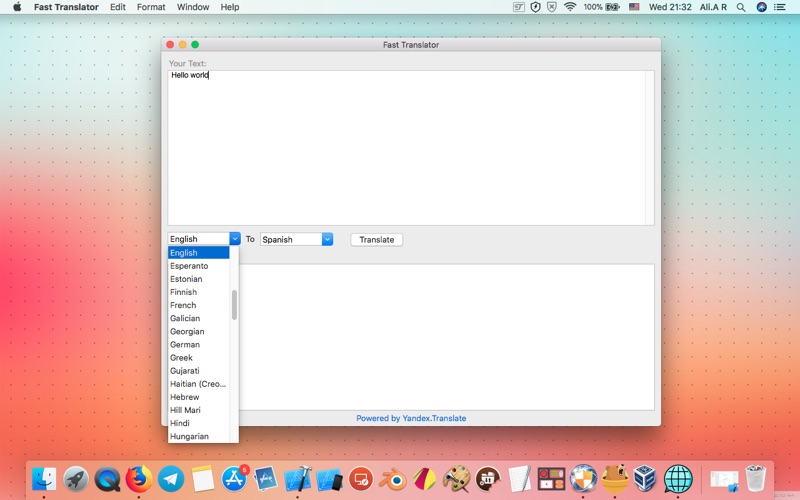Pick Hindi in the language list

tap(198, 423)
